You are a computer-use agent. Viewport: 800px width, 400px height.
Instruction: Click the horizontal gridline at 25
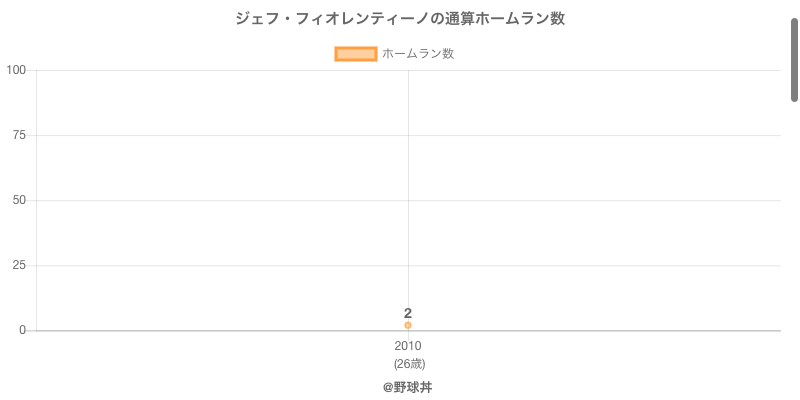[408, 265]
